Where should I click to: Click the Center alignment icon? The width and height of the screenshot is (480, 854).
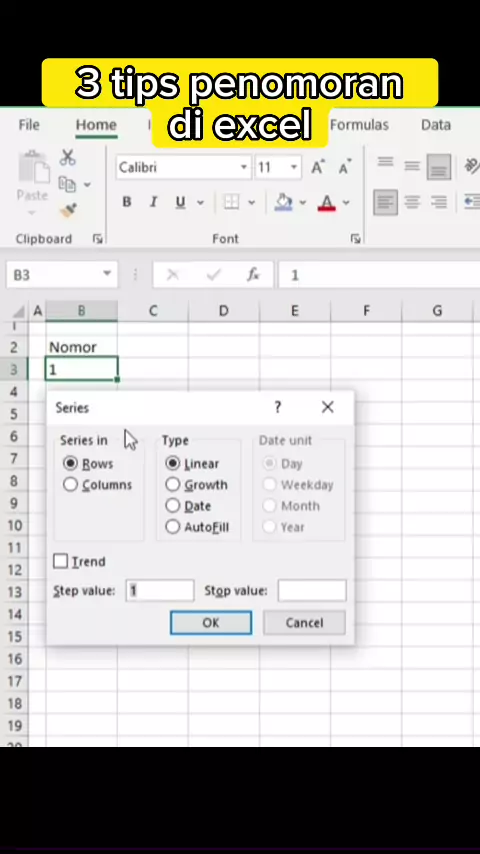pyautogui.click(x=412, y=202)
